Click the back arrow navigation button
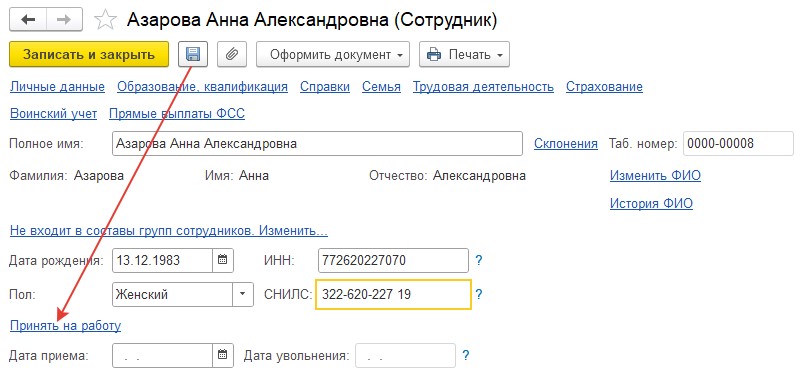The height and width of the screenshot is (370, 800). click(x=28, y=20)
